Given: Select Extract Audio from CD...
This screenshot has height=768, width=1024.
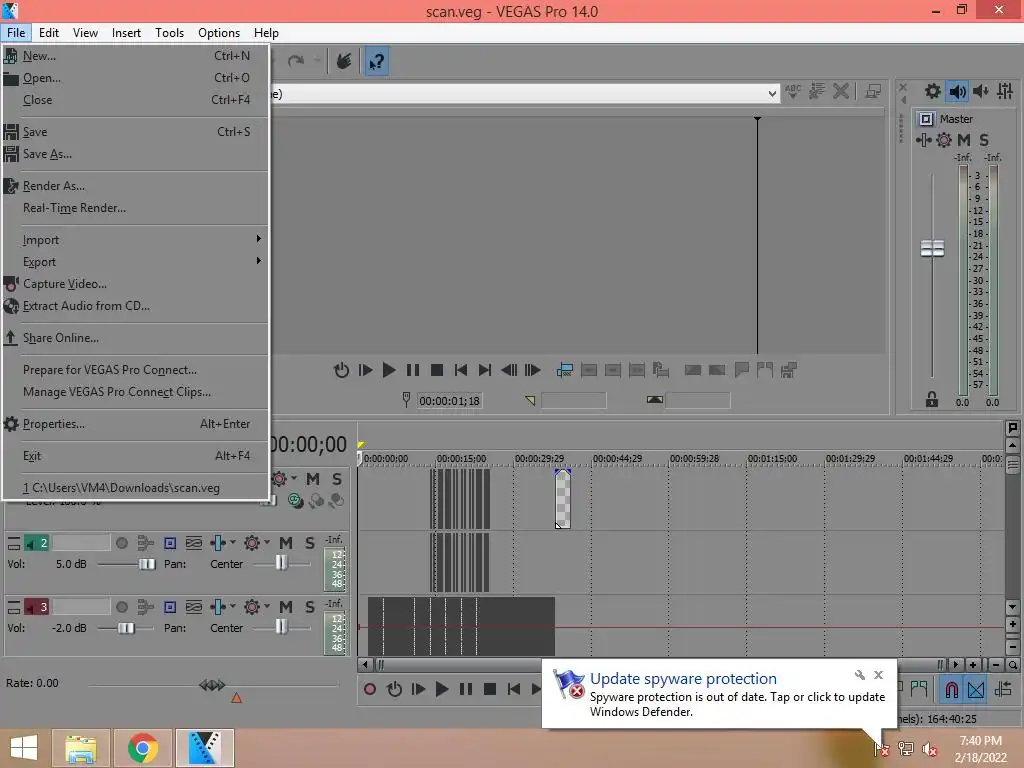Looking at the screenshot, I should pyautogui.click(x=135, y=306).
